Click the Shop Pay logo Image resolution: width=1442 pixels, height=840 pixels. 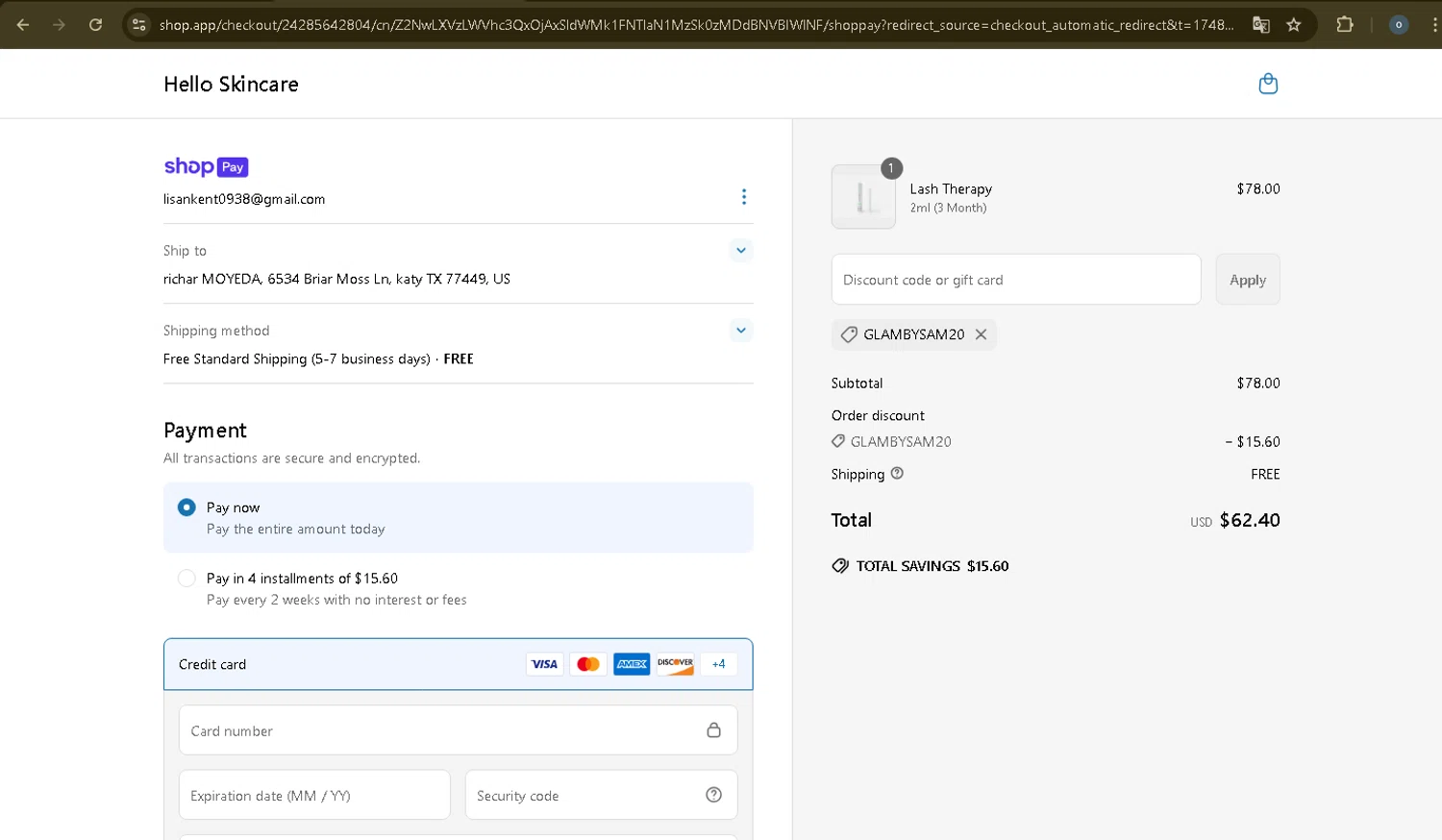point(206,167)
